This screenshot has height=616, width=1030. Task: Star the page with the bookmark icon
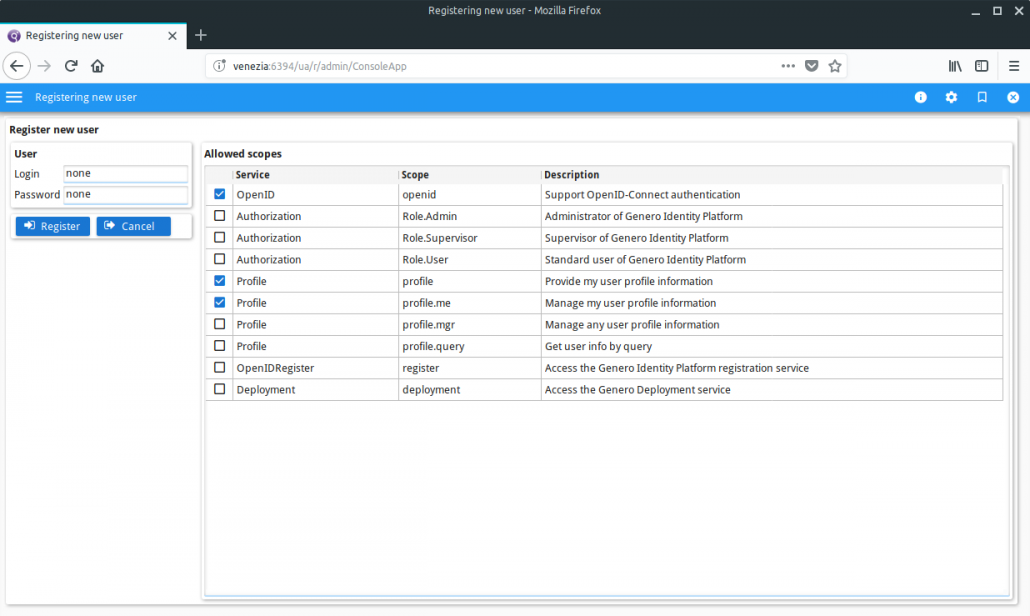pos(835,65)
